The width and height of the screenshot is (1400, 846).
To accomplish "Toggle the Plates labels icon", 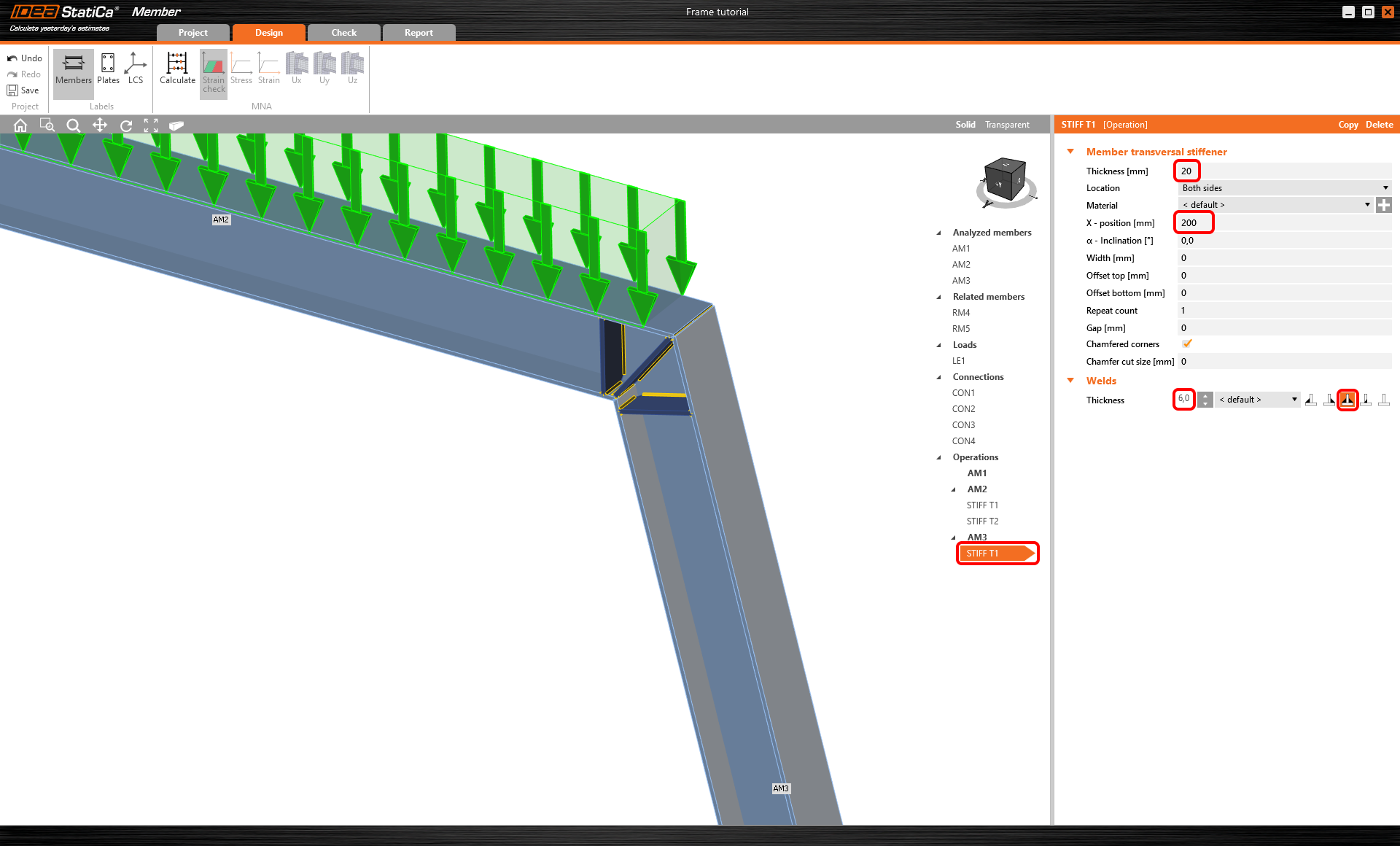I will (108, 69).
